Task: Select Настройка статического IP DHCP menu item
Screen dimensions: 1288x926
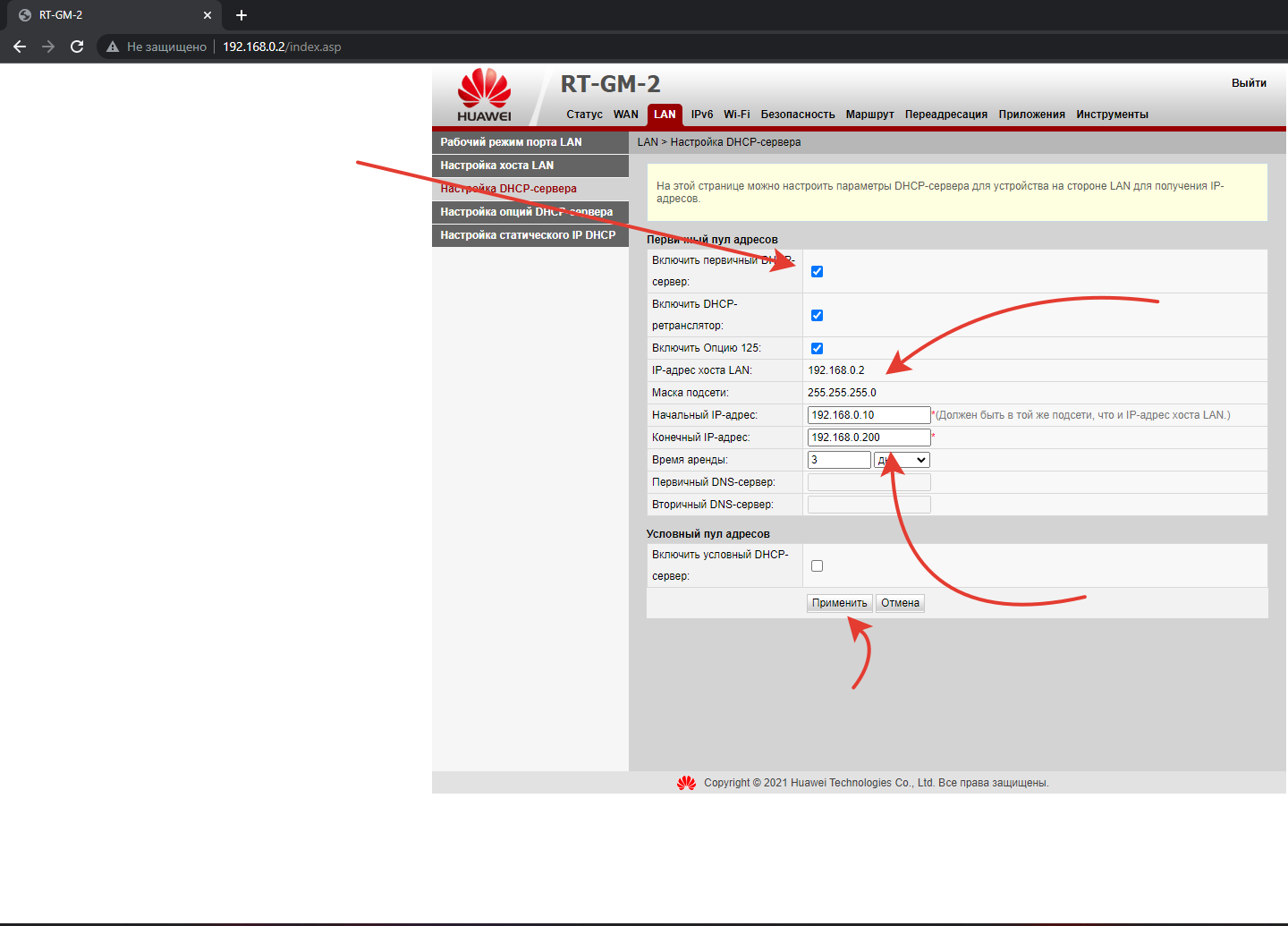Action: coord(530,235)
